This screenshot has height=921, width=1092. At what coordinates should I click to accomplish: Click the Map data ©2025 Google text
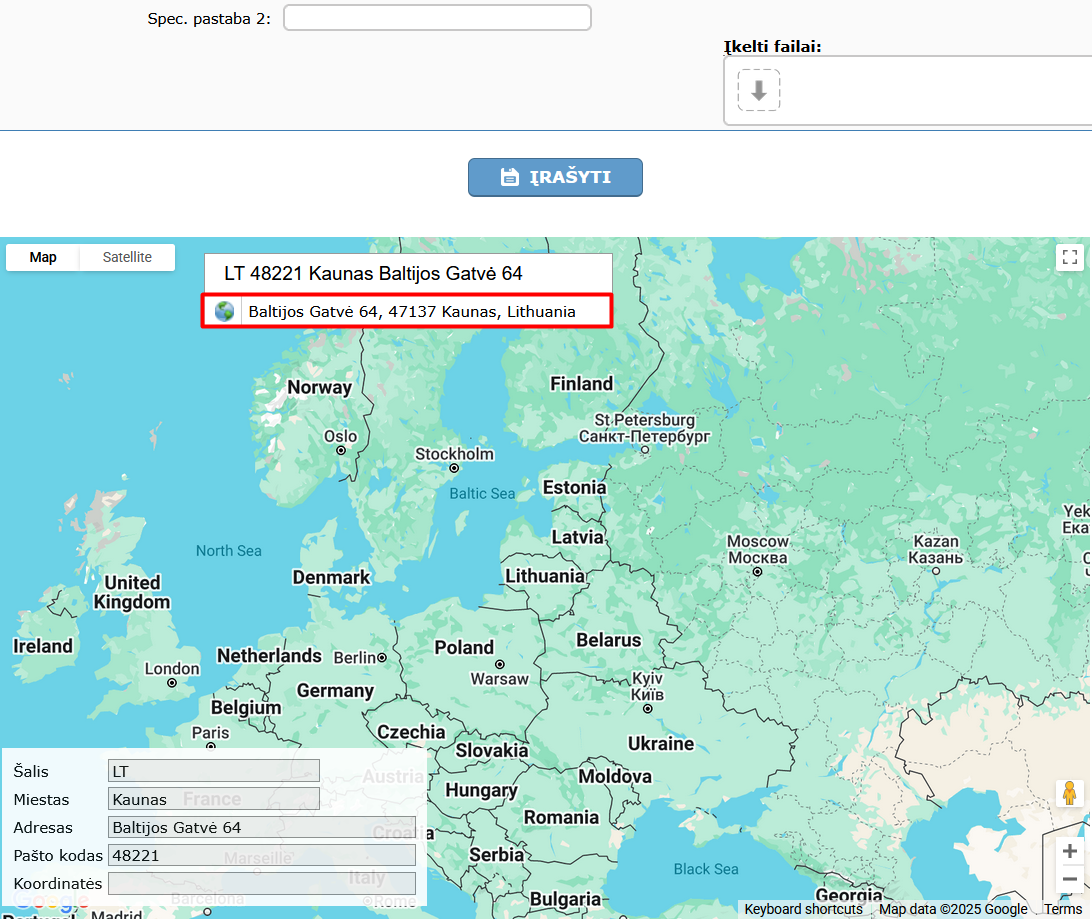[953, 909]
